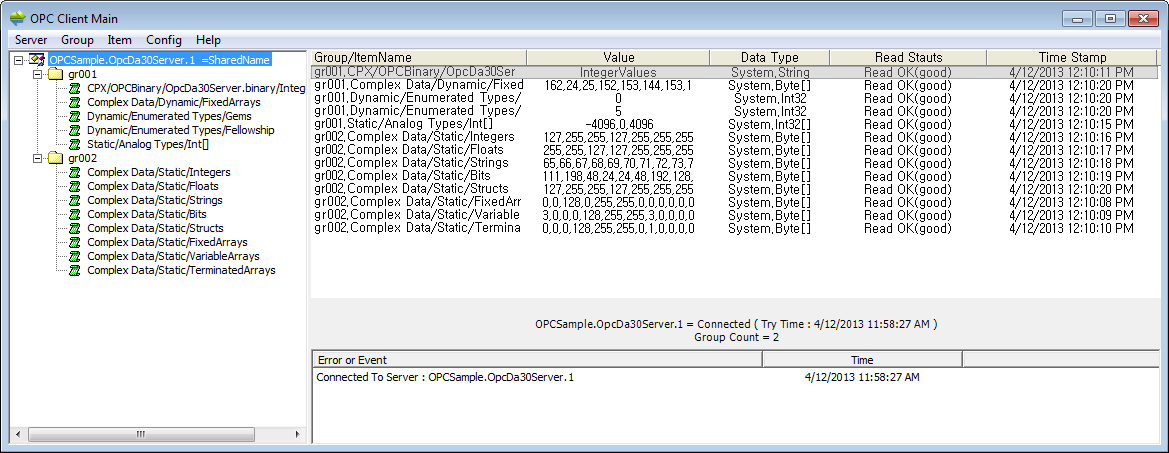
Task: Select the gr002 Complex Data/Static/Strings row
Action: [415, 163]
